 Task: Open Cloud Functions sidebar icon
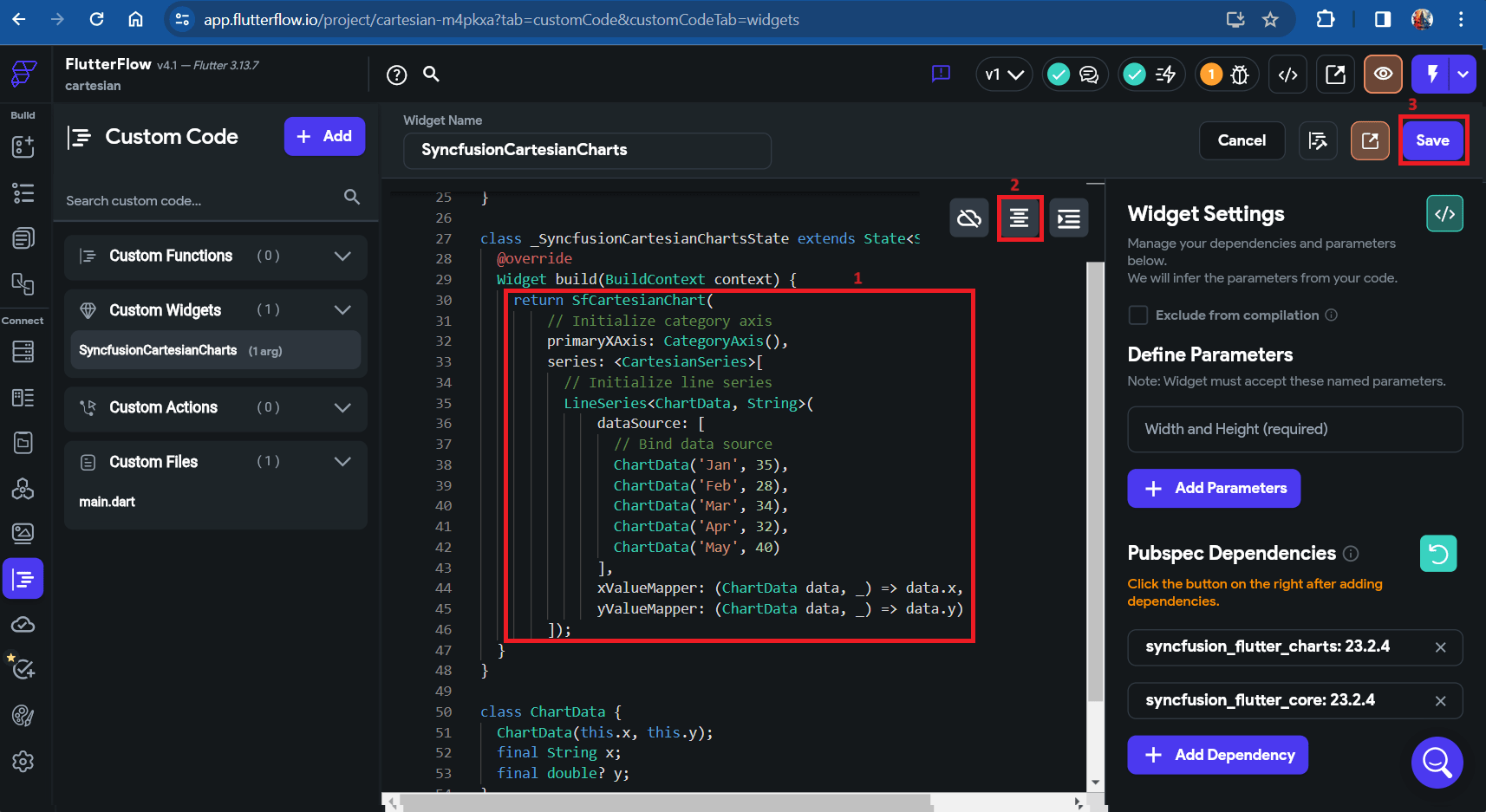(23, 625)
